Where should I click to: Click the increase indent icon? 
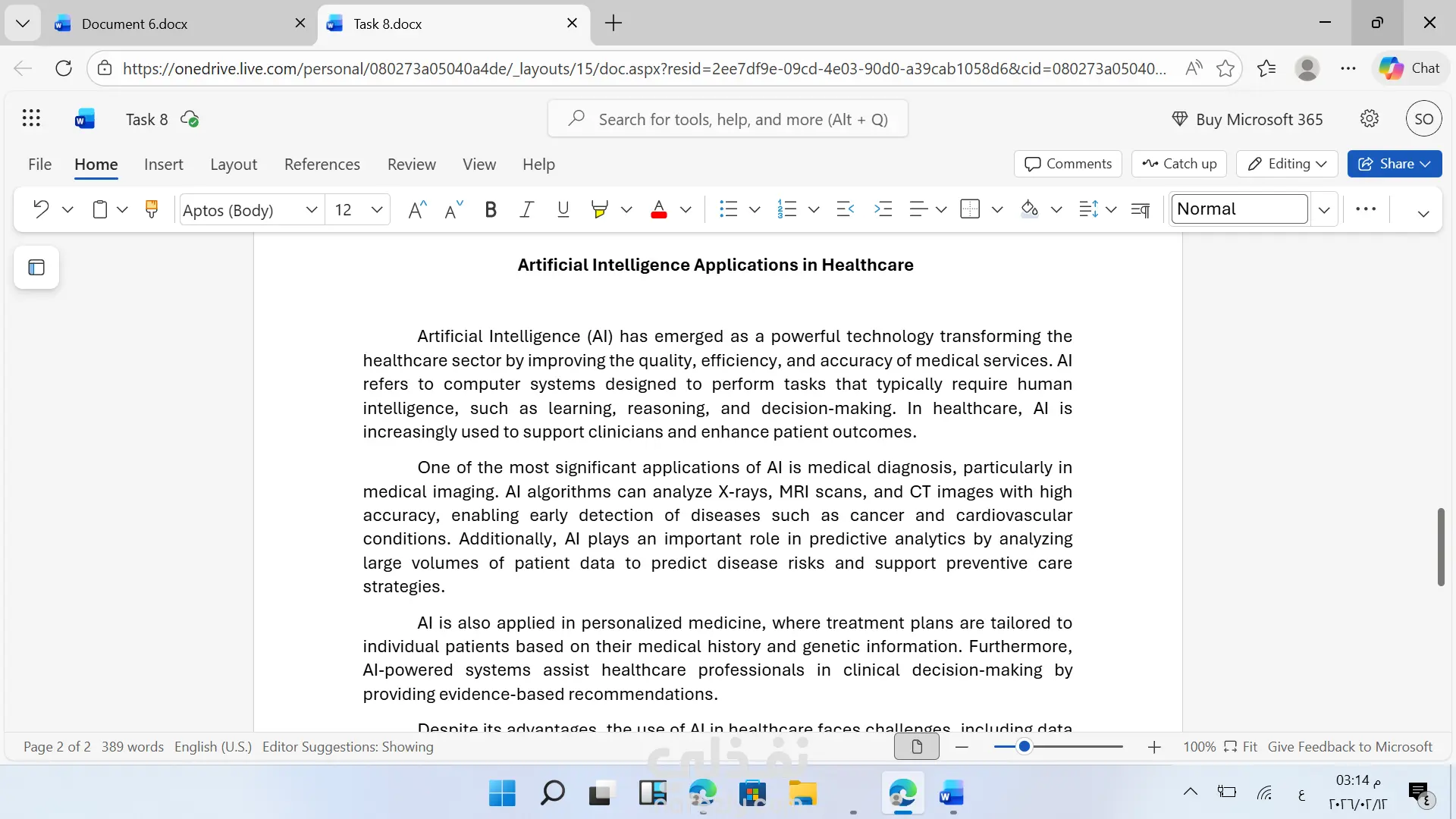click(883, 209)
